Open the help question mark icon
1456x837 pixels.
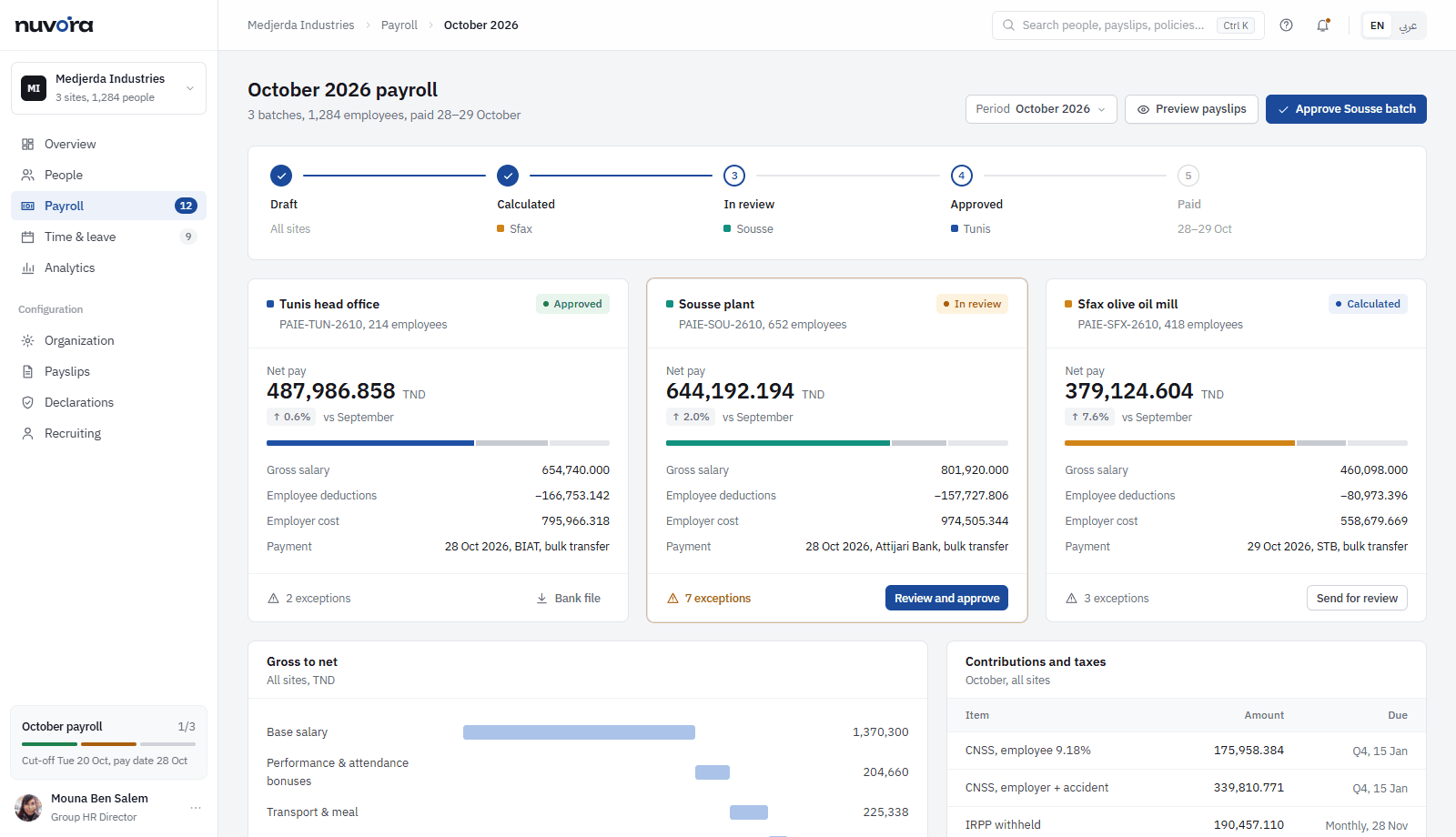pyautogui.click(x=1286, y=25)
